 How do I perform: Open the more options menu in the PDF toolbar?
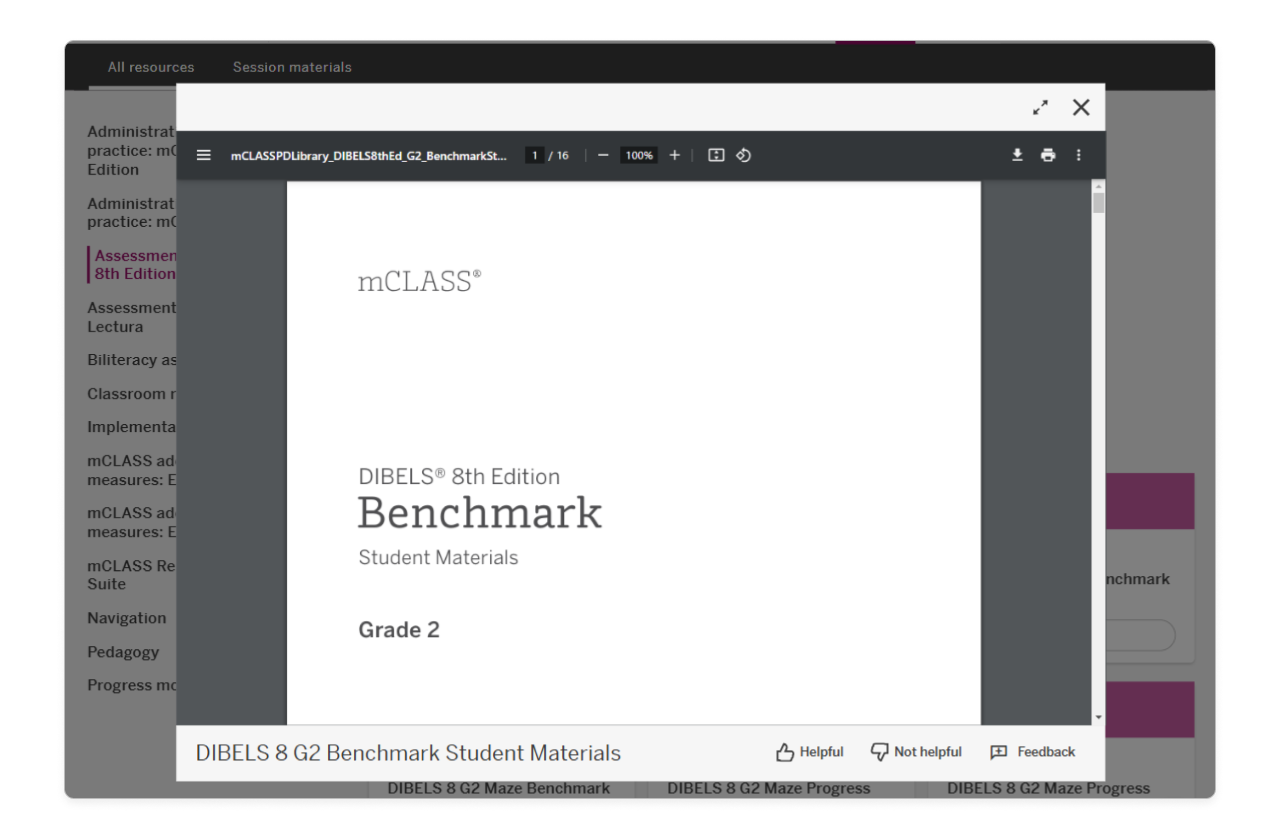[x=1078, y=155]
